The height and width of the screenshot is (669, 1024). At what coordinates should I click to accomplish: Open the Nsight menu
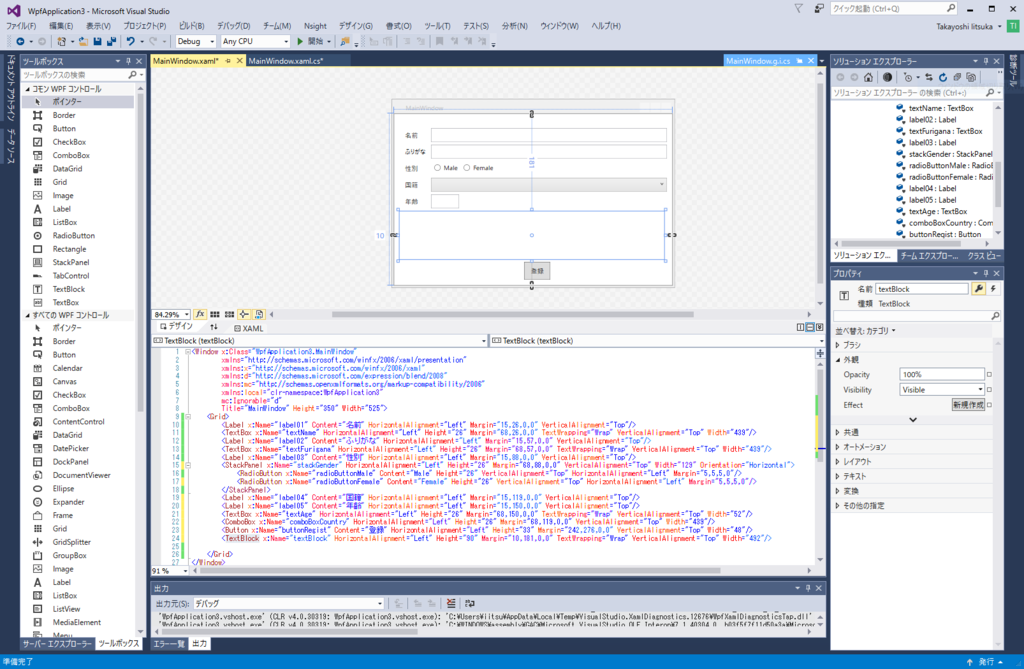[315, 26]
